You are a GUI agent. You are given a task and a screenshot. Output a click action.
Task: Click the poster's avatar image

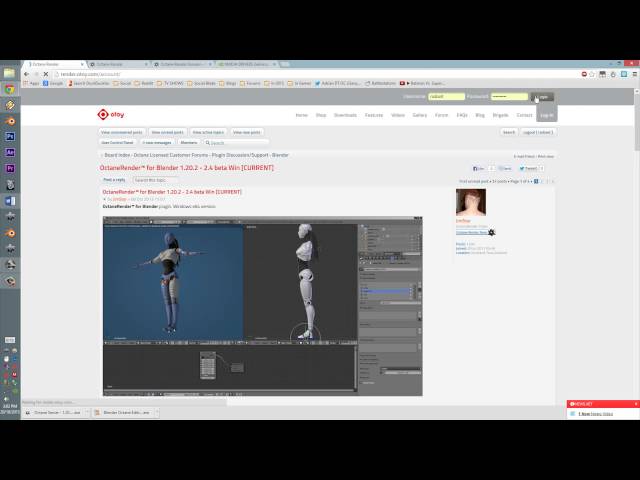click(x=471, y=202)
